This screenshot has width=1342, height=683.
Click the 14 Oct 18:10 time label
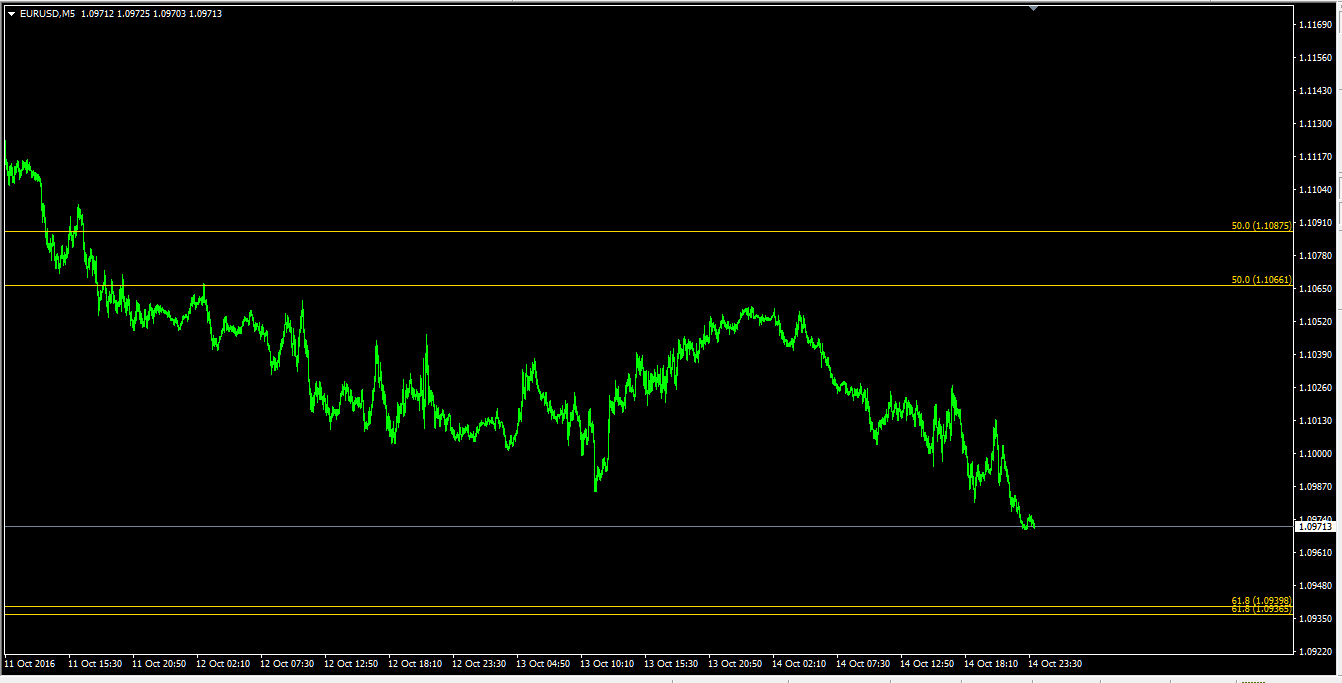(x=991, y=663)
